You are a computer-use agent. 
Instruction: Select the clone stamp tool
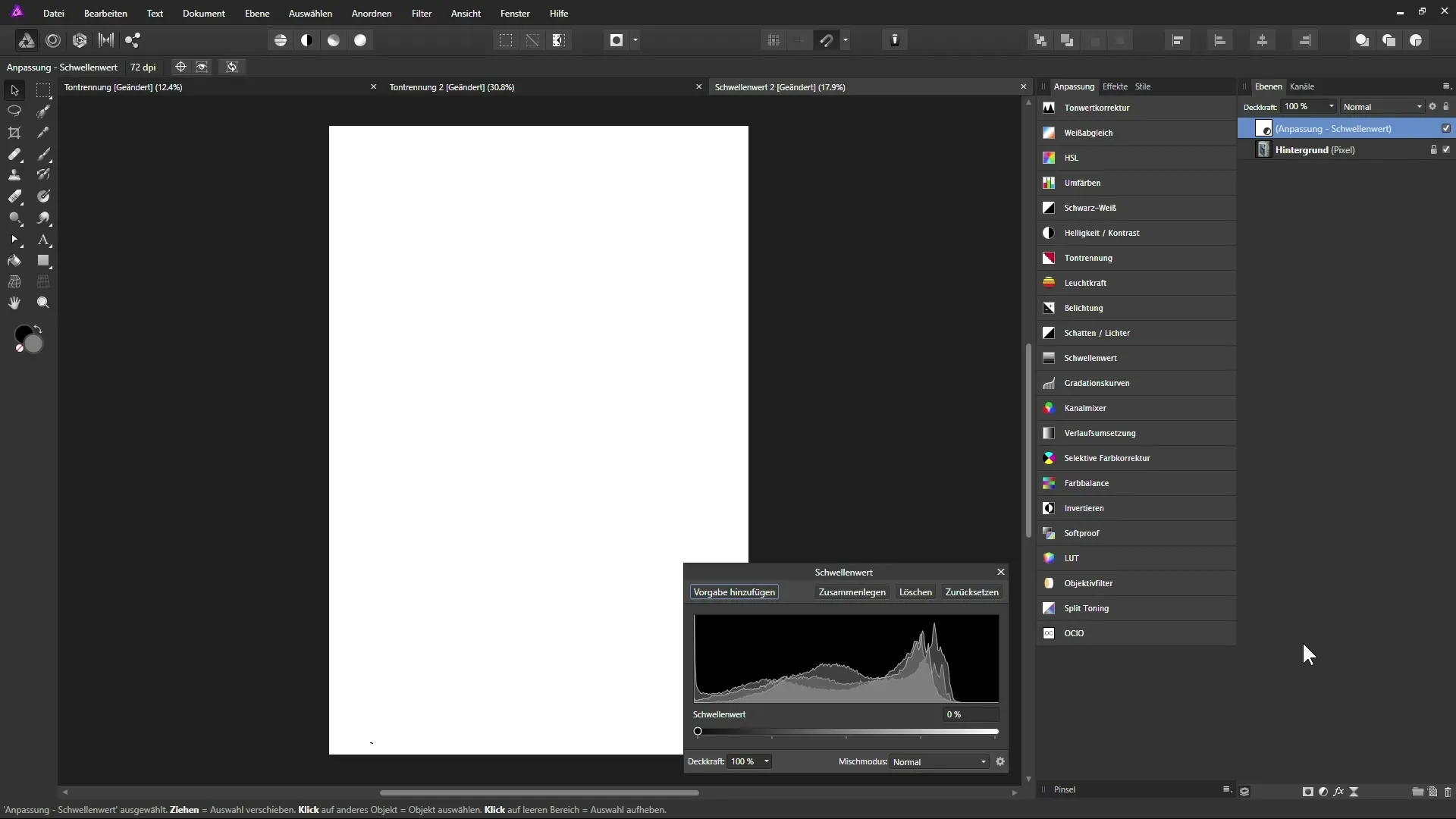pyautogui.click(x=14, y=175)
